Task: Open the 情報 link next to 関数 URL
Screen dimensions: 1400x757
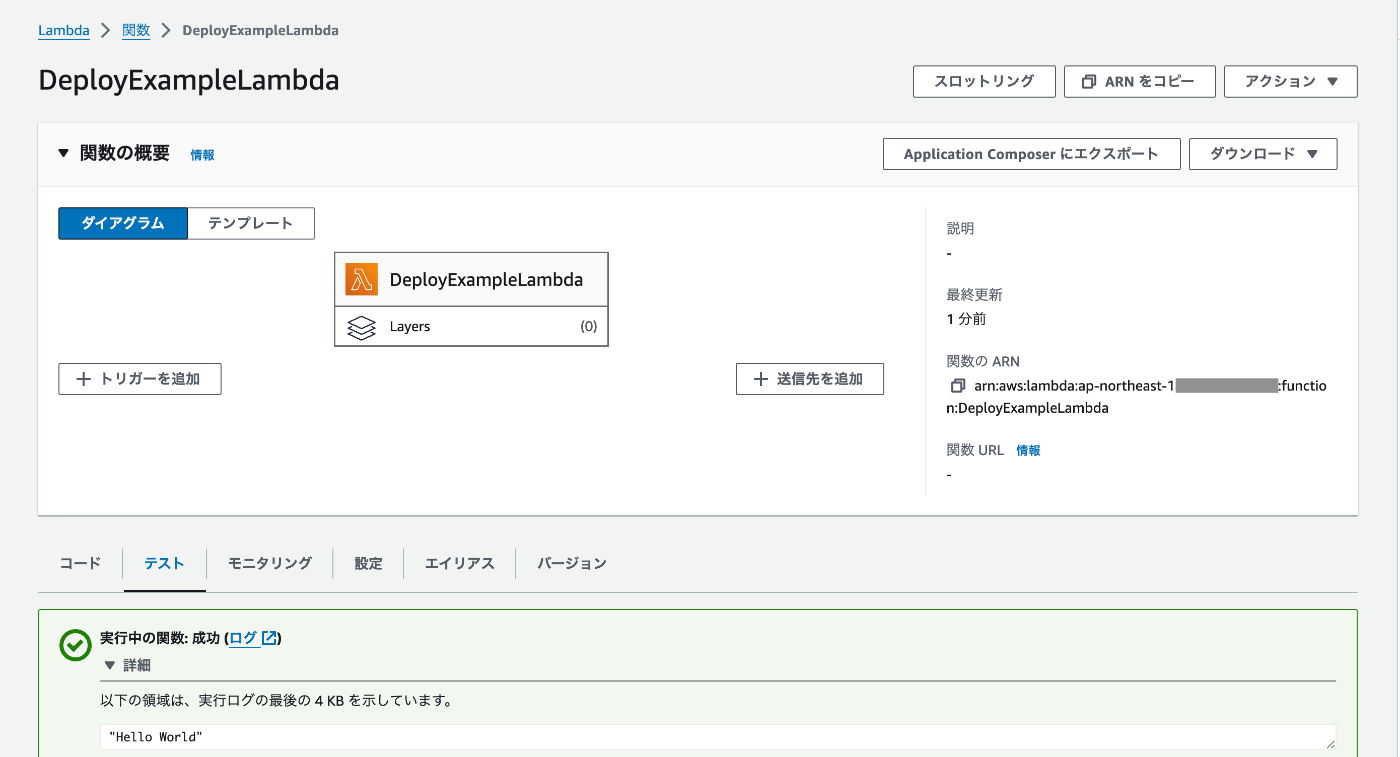Action: click(x=1028, y=450)
